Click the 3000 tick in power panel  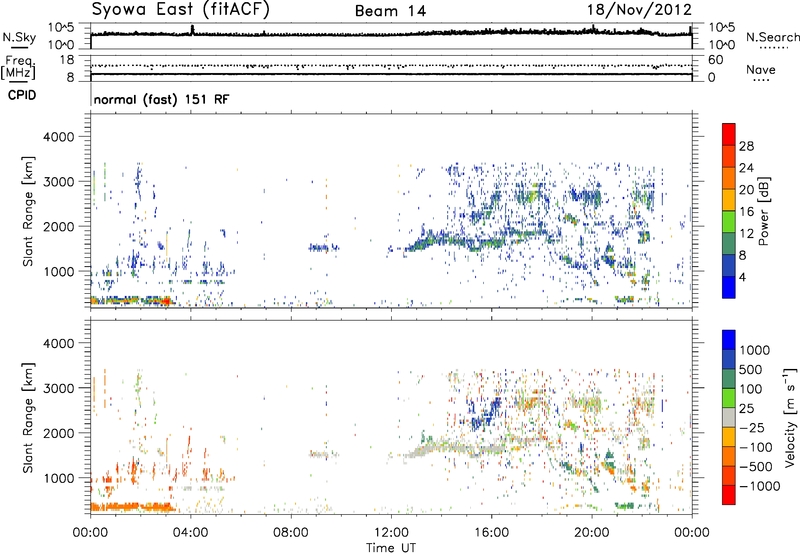tap(59, 182)
